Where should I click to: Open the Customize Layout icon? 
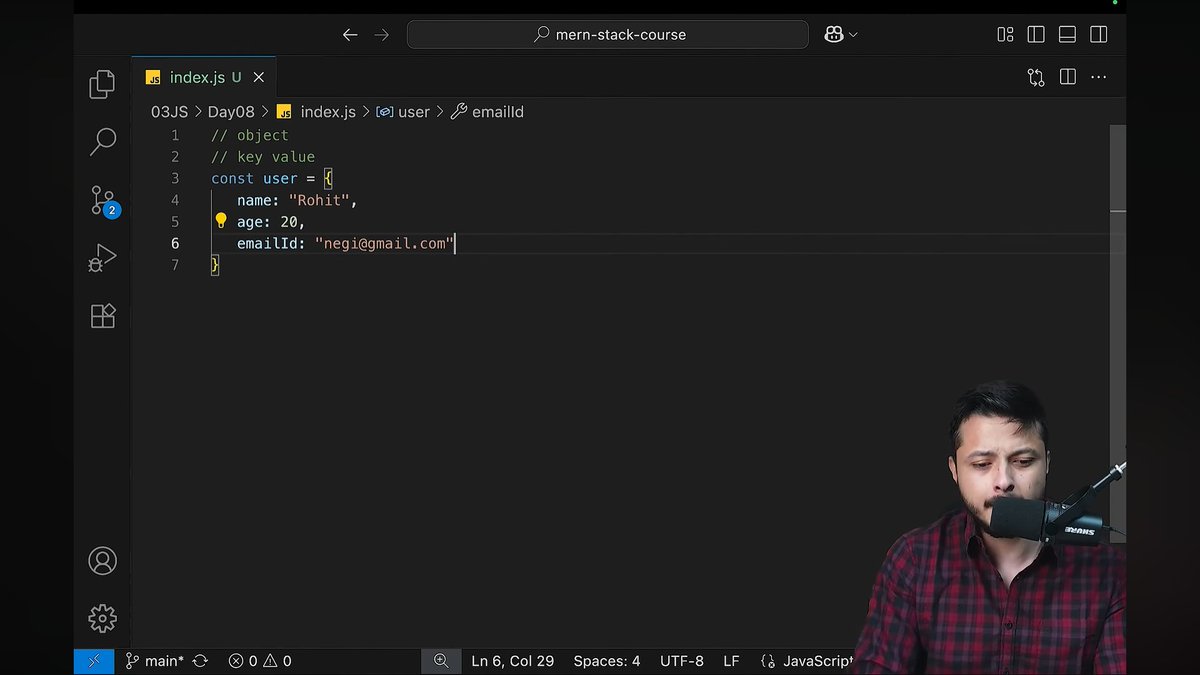(x=1005, y=34)
